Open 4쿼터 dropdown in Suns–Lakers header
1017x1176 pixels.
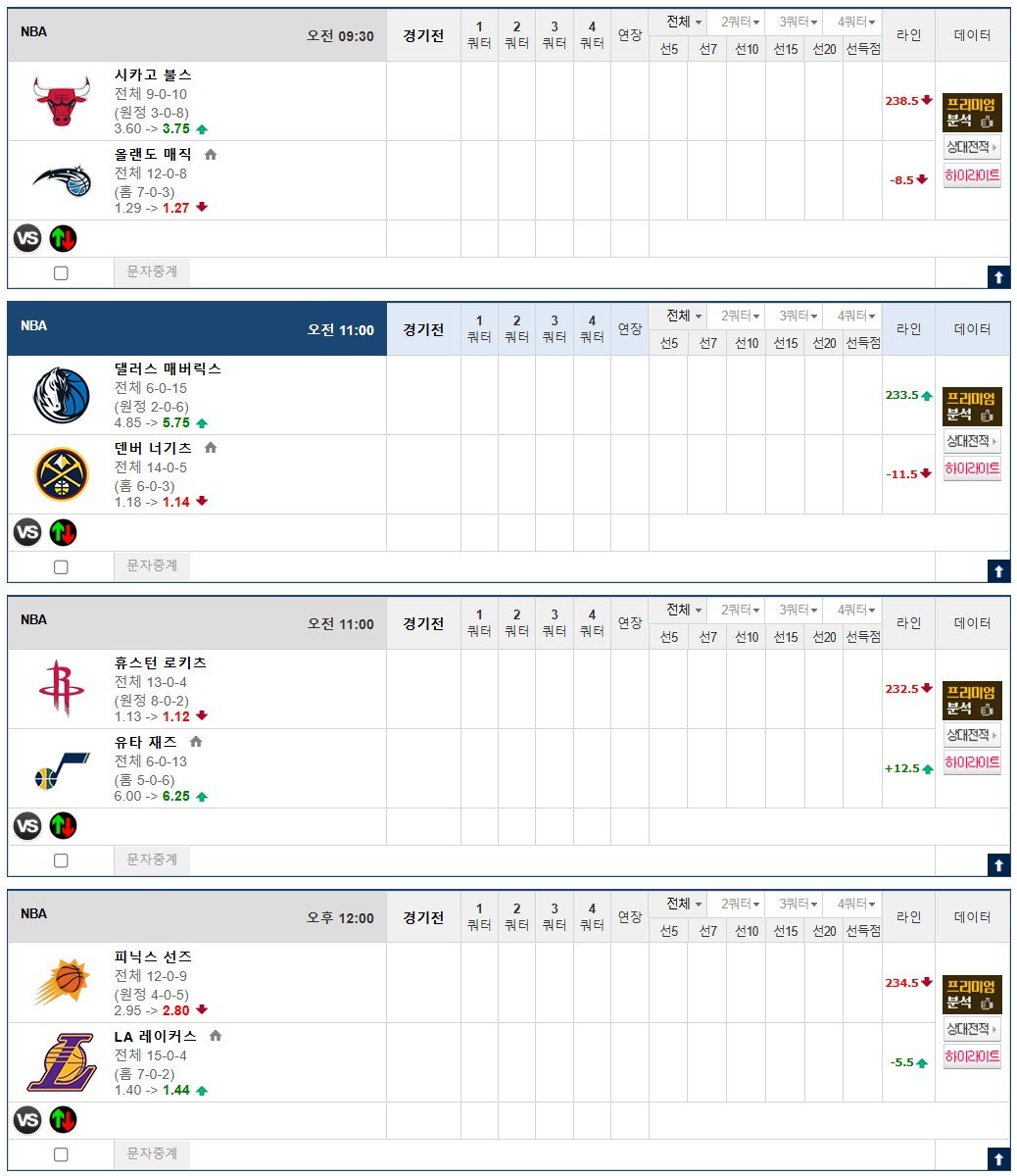855,904
